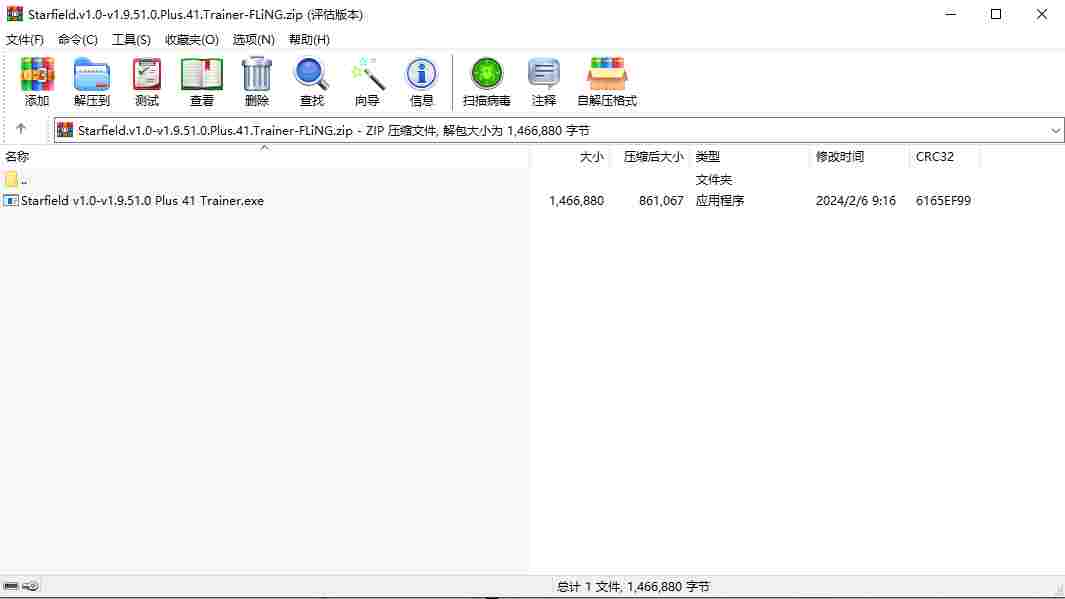Screen dimensions: 1065x599
Task: Open the Find (查找) magnifier tool
Action: tap(312, 81)
